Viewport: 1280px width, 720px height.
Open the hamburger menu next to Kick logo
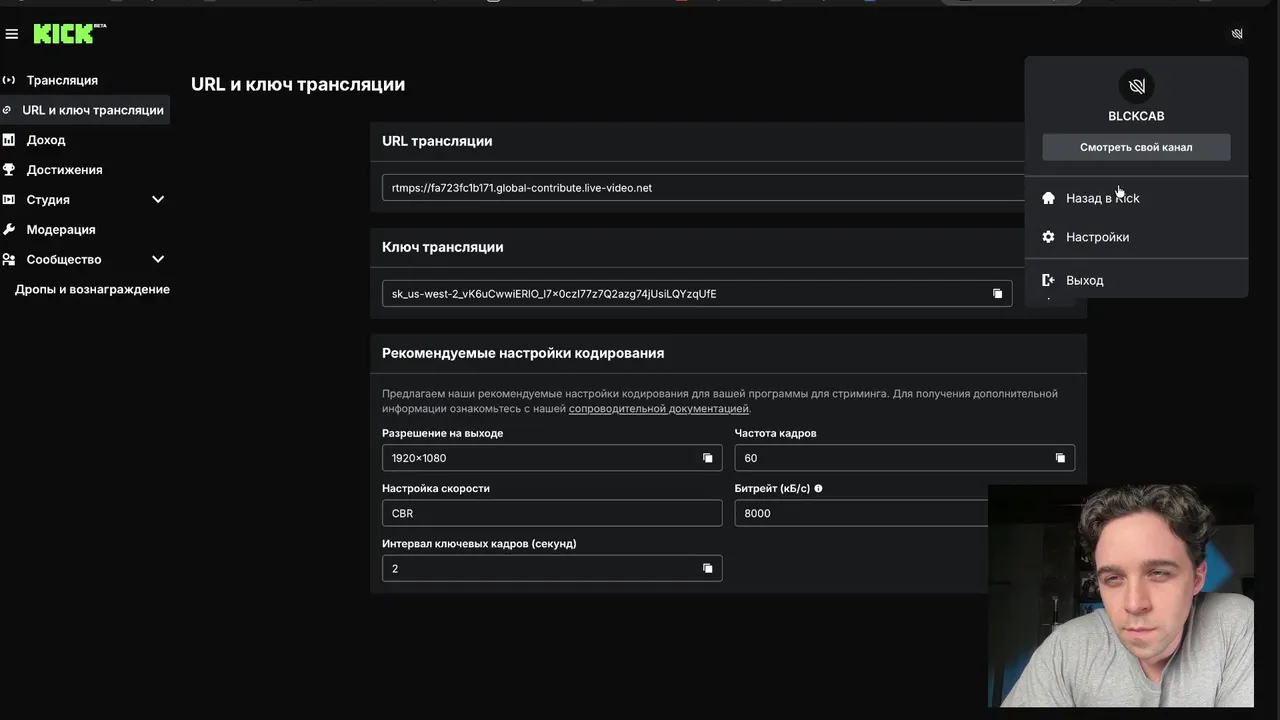(12, 34)
